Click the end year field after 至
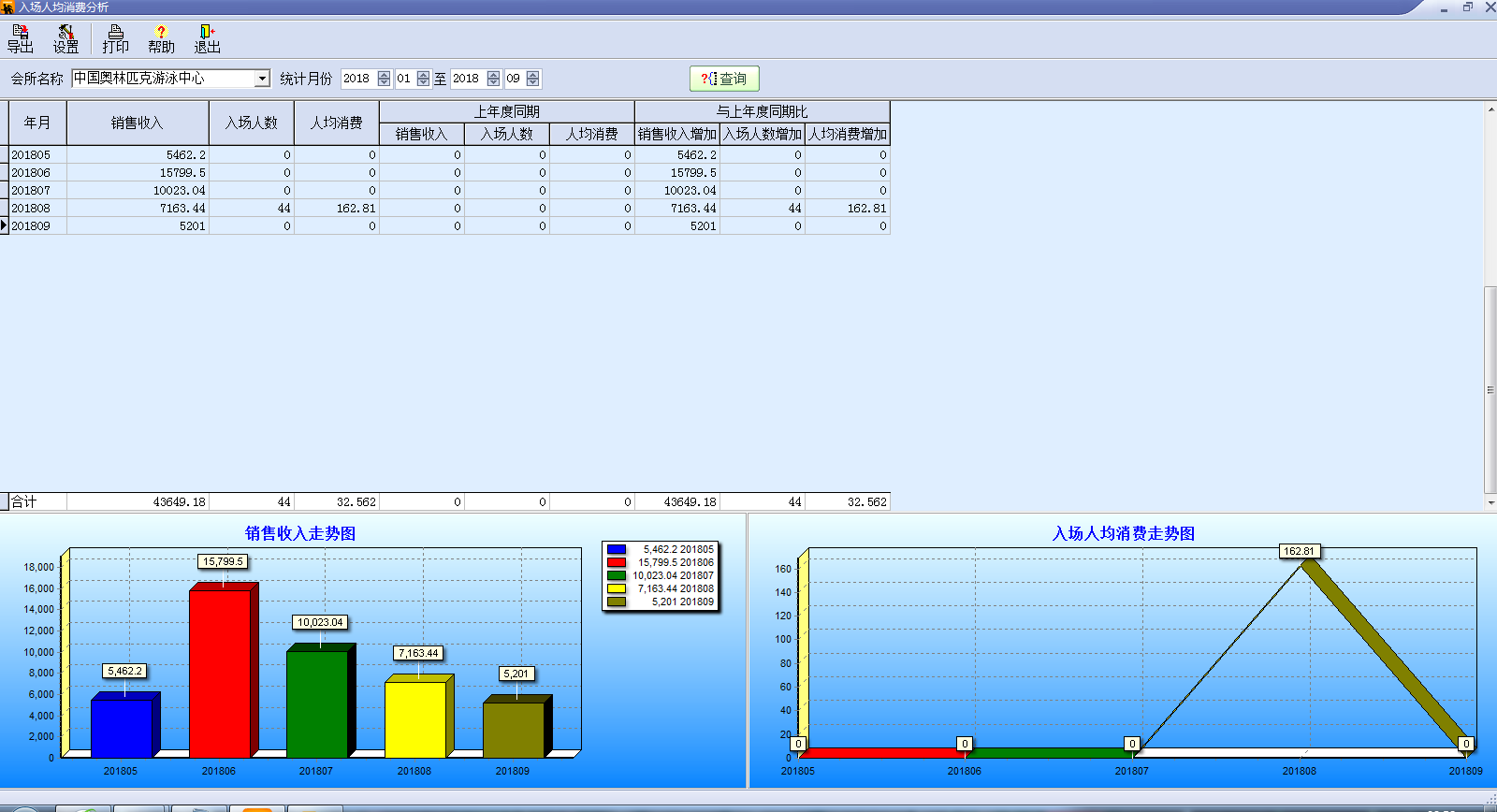1497x812 pixels. pos(468,79)
